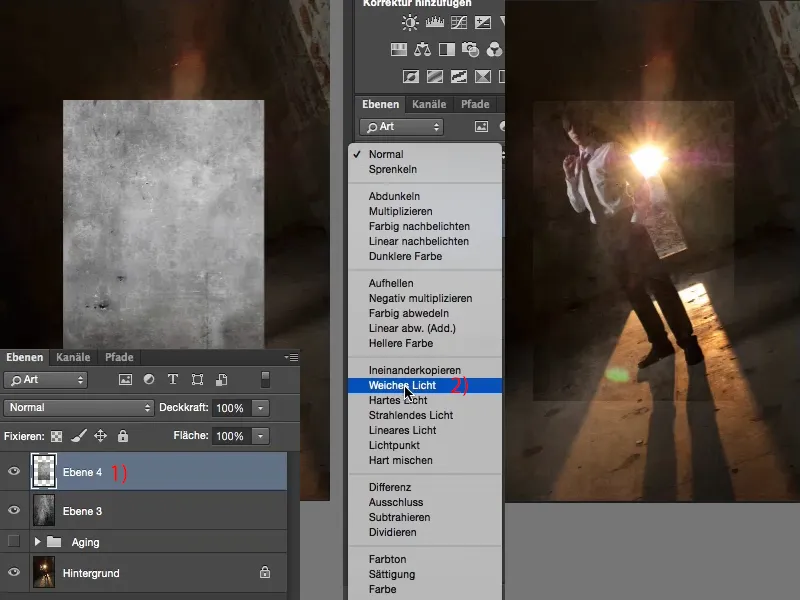This screenshot has height=600, width=800.
Task: Open the Pfade tab
Action: coord(119,357)
